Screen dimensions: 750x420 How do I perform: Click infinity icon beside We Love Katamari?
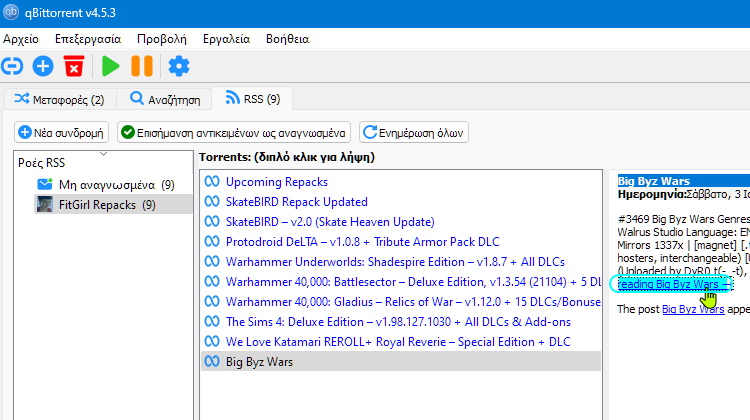click(212, 342)
